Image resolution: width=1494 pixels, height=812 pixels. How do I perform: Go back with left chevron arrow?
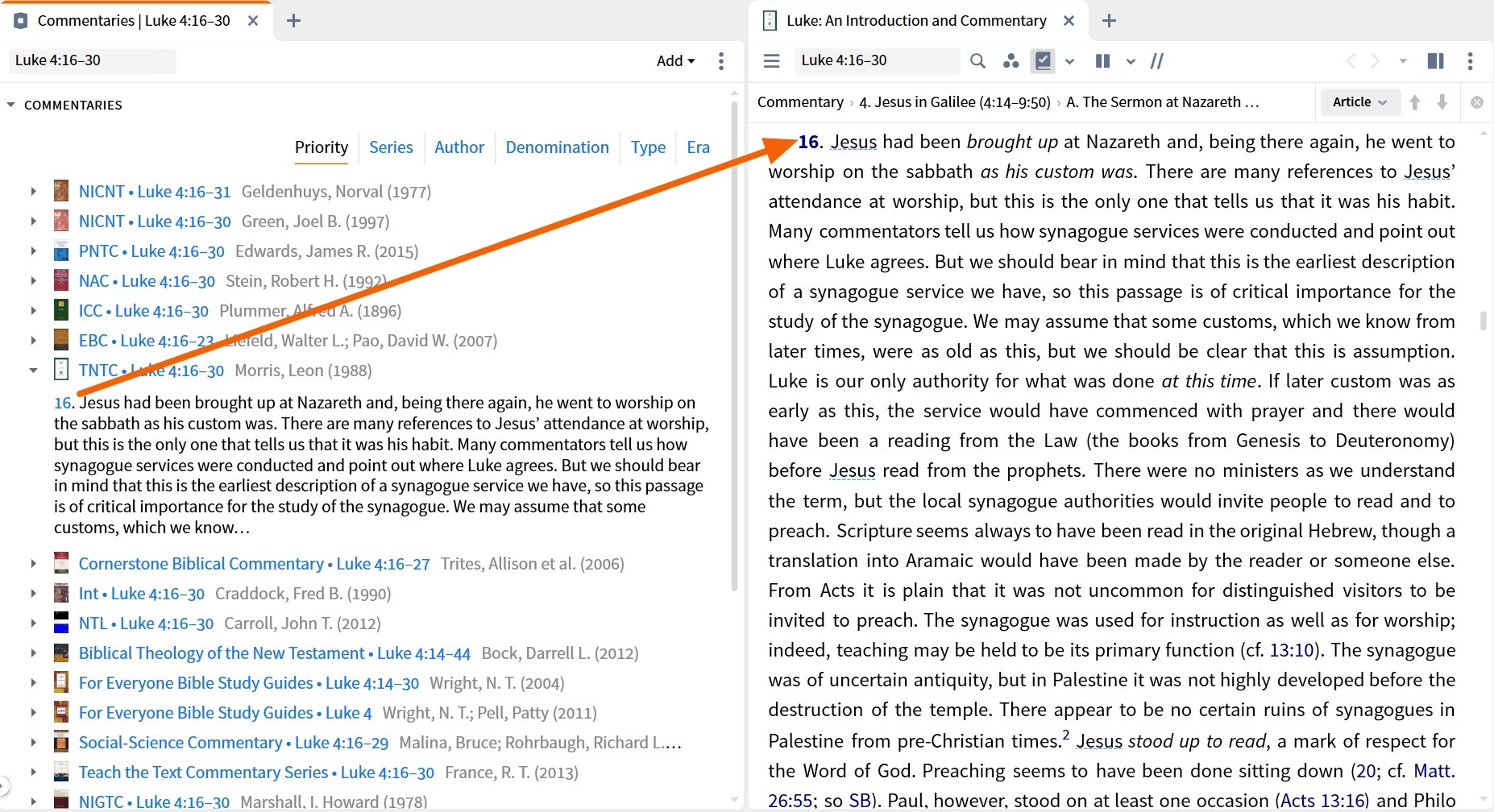(1351, 60)
